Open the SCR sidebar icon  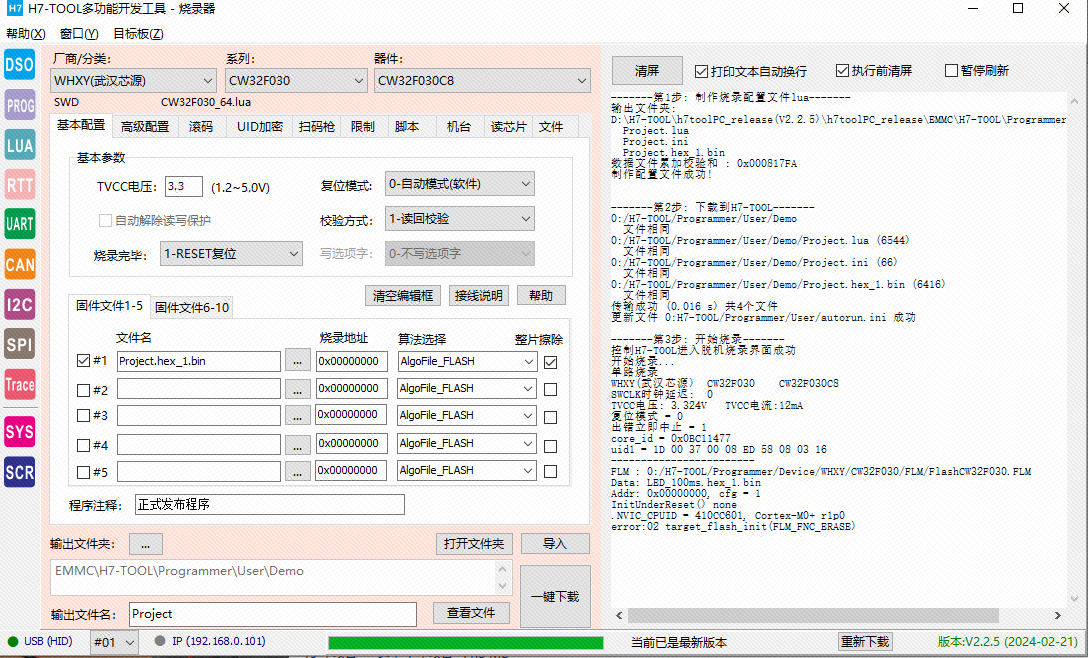19,472
